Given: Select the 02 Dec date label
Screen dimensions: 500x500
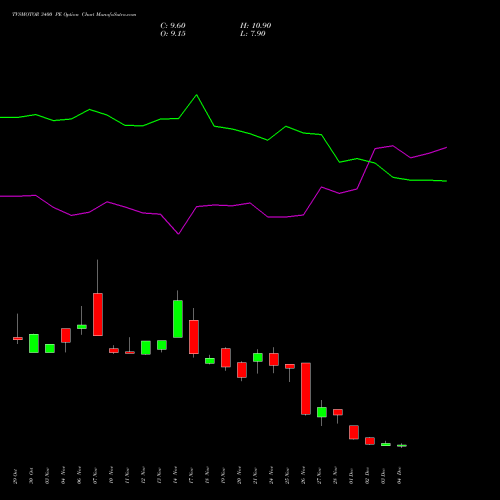Looking at the screenshot, I should pos(367,476).
